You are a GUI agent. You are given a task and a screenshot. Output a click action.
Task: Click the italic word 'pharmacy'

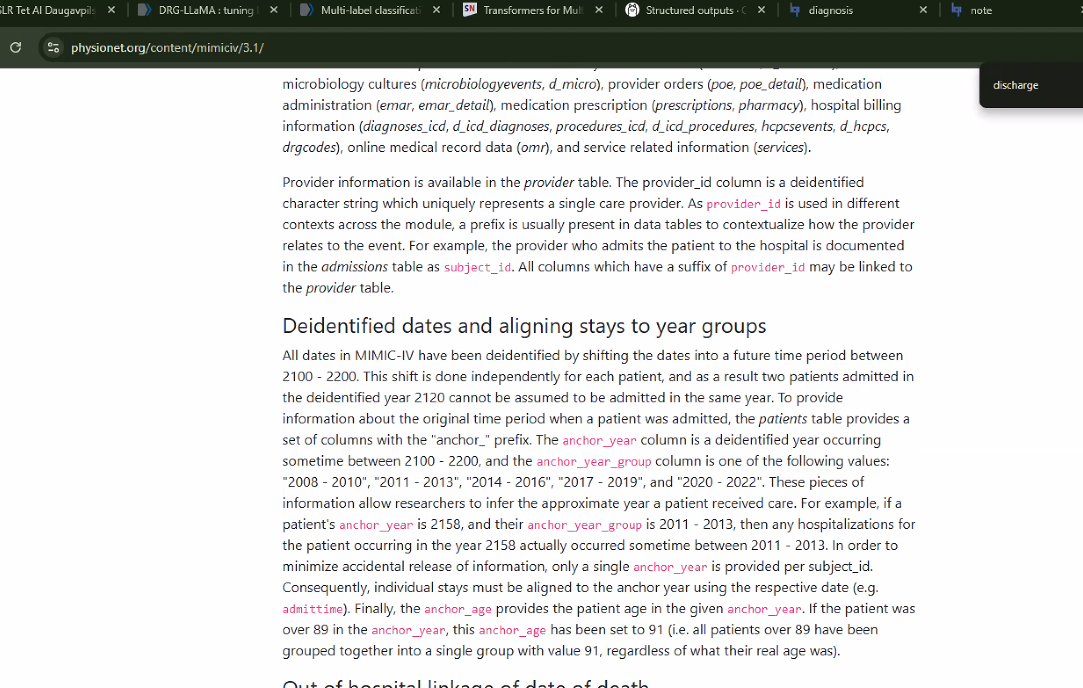[x=768, y=106]
